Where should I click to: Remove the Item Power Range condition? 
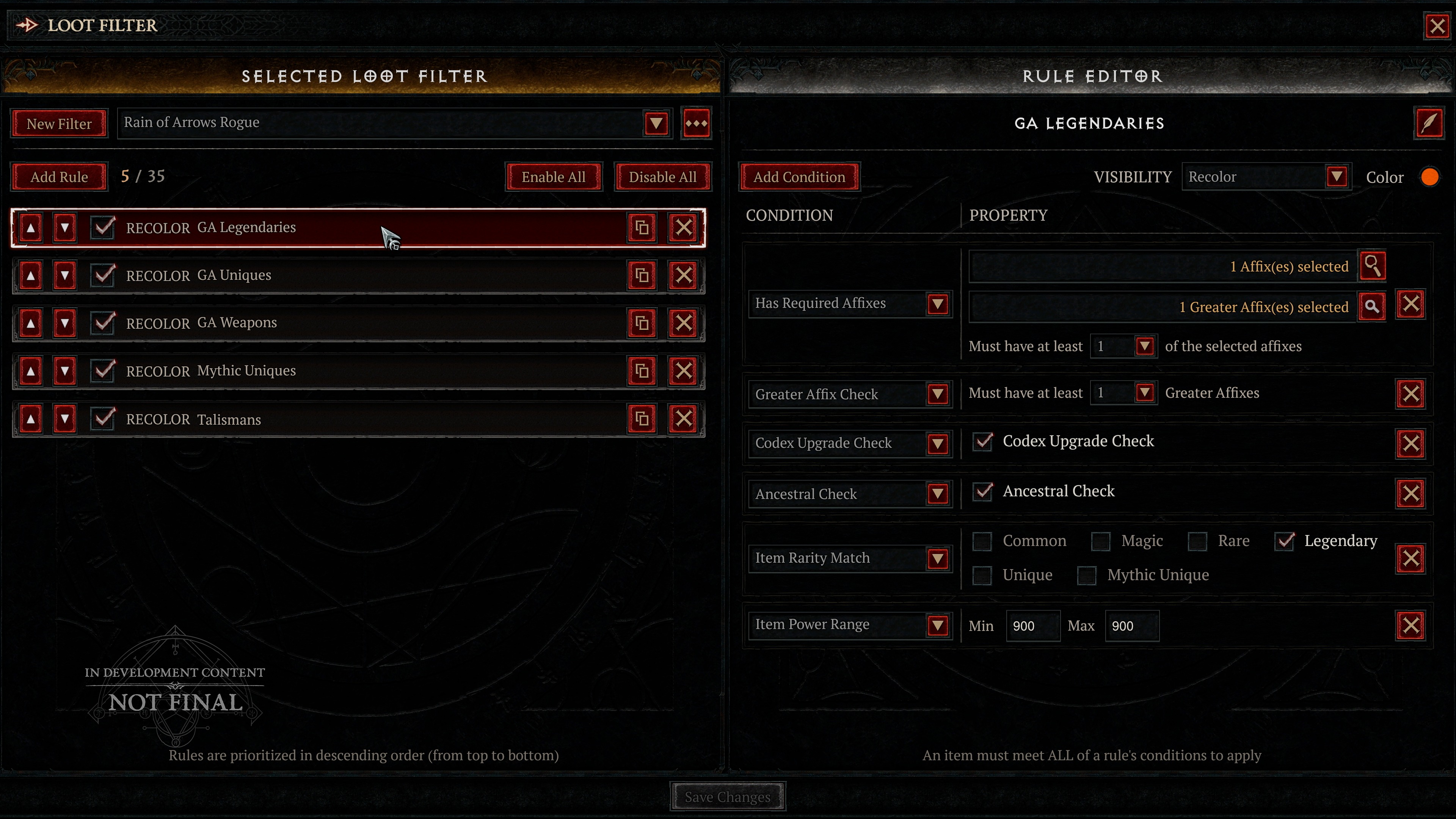1411,625
